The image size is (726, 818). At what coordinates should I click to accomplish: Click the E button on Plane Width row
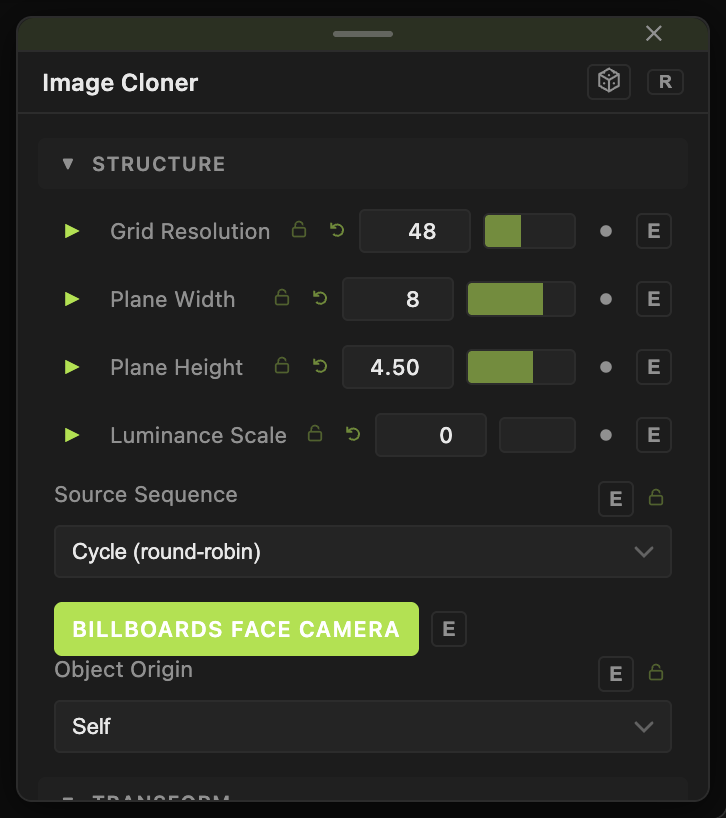pos(654,299)
